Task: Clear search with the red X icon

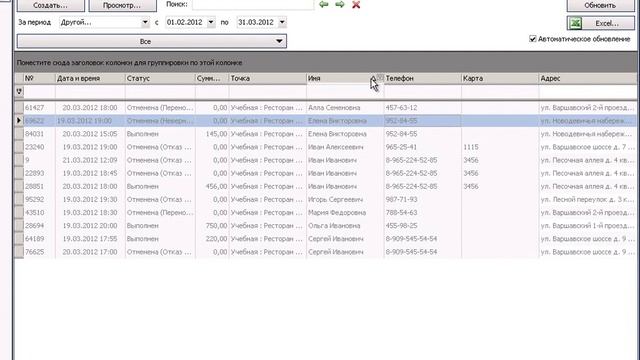Action: pos(356,5)
